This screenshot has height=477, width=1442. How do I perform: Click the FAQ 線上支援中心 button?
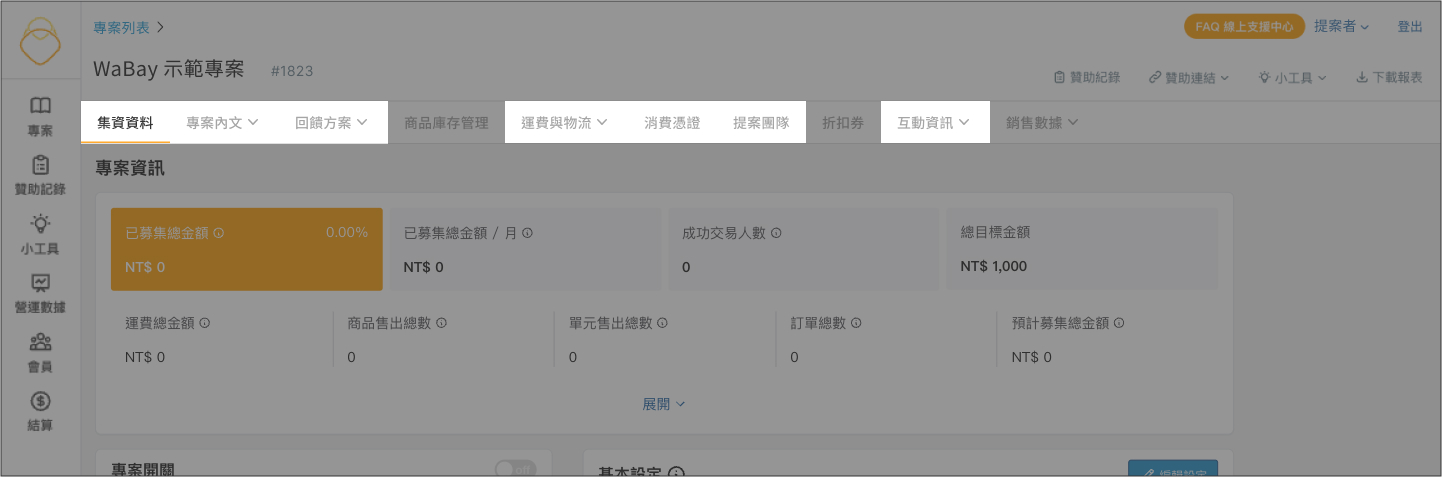pyautogui.click(x=1244, y=27)
